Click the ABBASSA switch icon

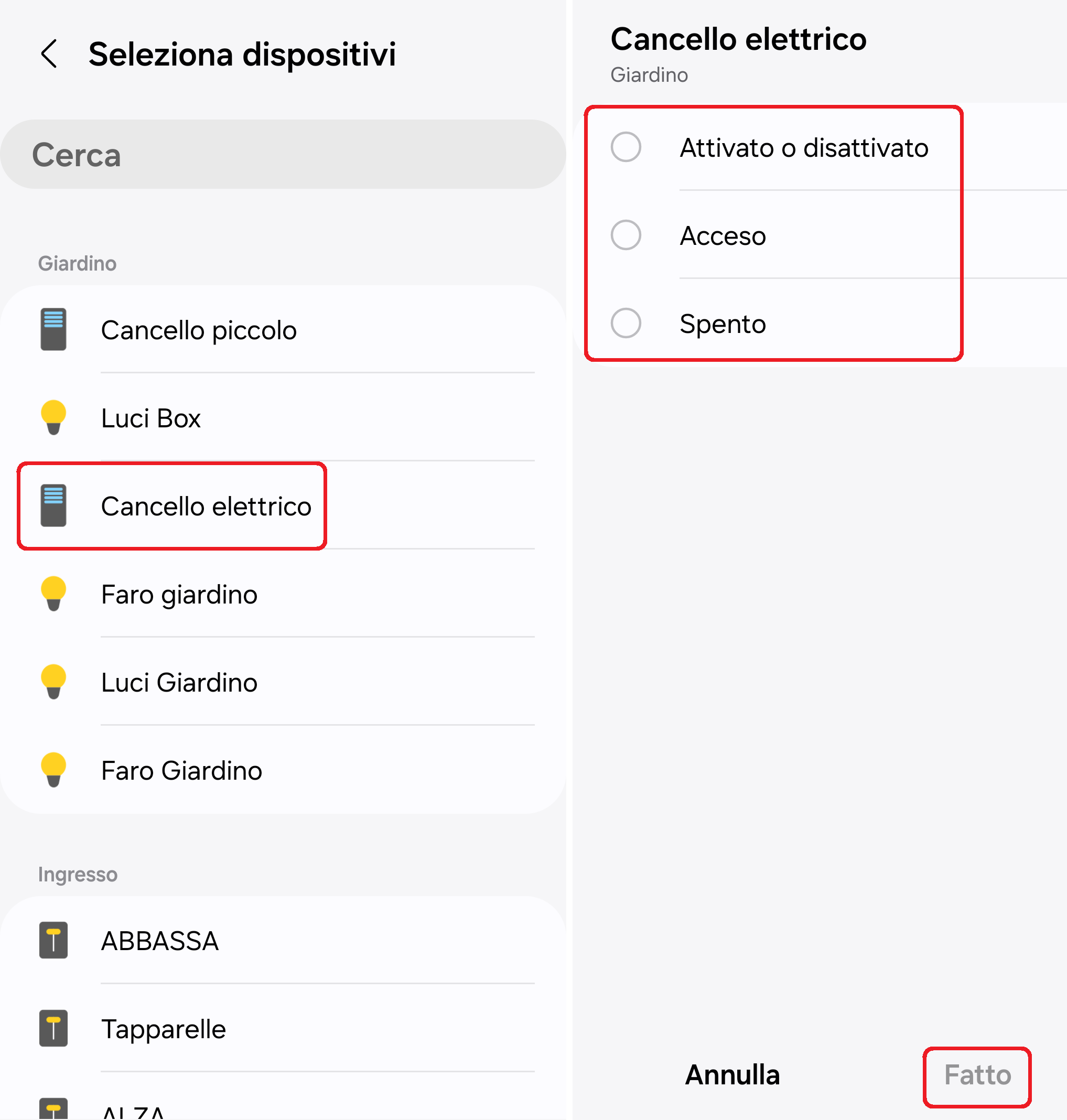click(x=53, y=940)
